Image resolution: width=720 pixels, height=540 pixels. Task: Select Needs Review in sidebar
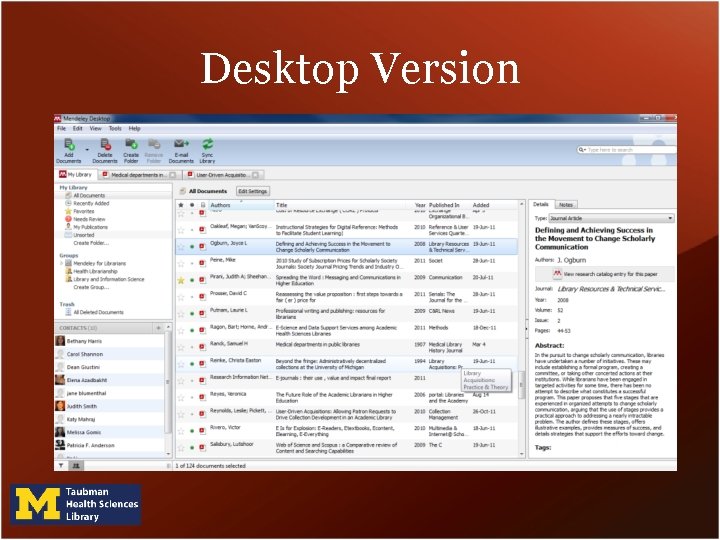coord(89,219)
